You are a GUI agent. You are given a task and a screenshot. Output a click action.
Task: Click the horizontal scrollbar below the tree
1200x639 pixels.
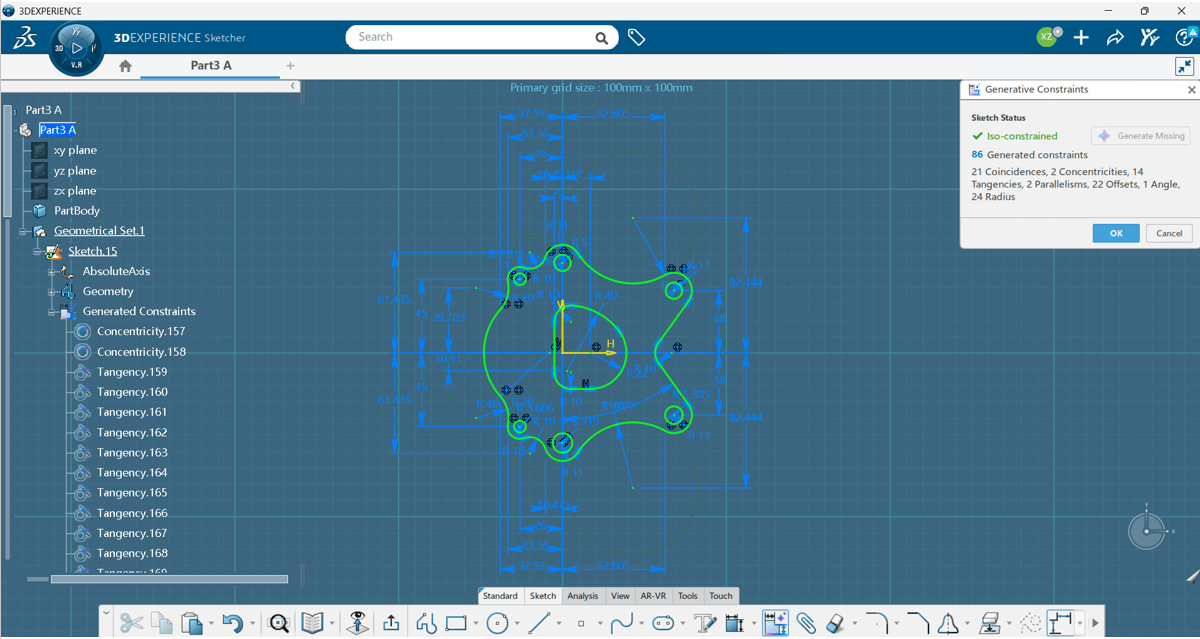[168, 578]
